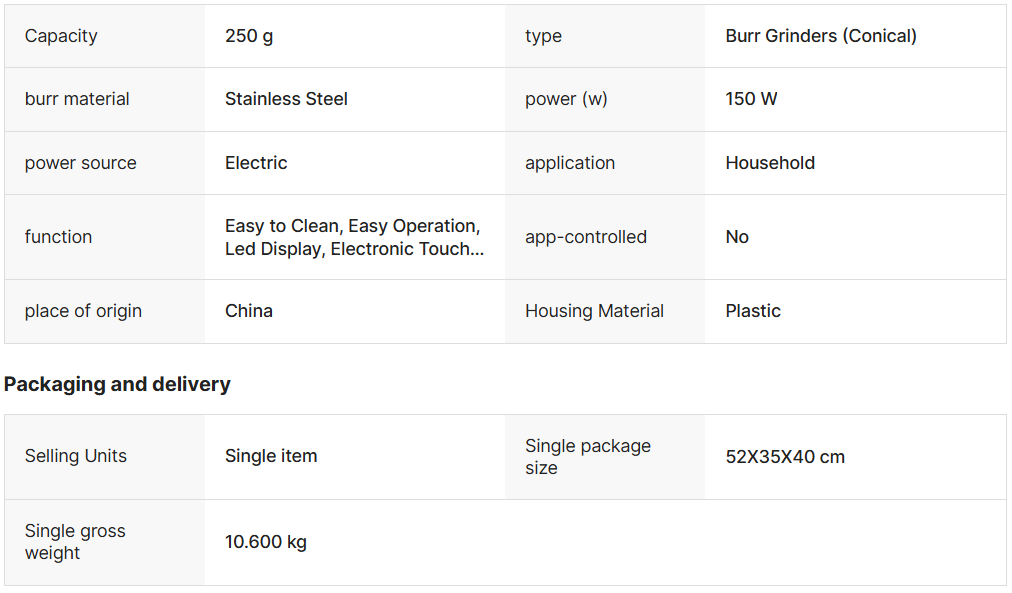This screenshot has width=1012, height=593.
Task: Select the "app-controlled" label
Action: tap(586, 237)
